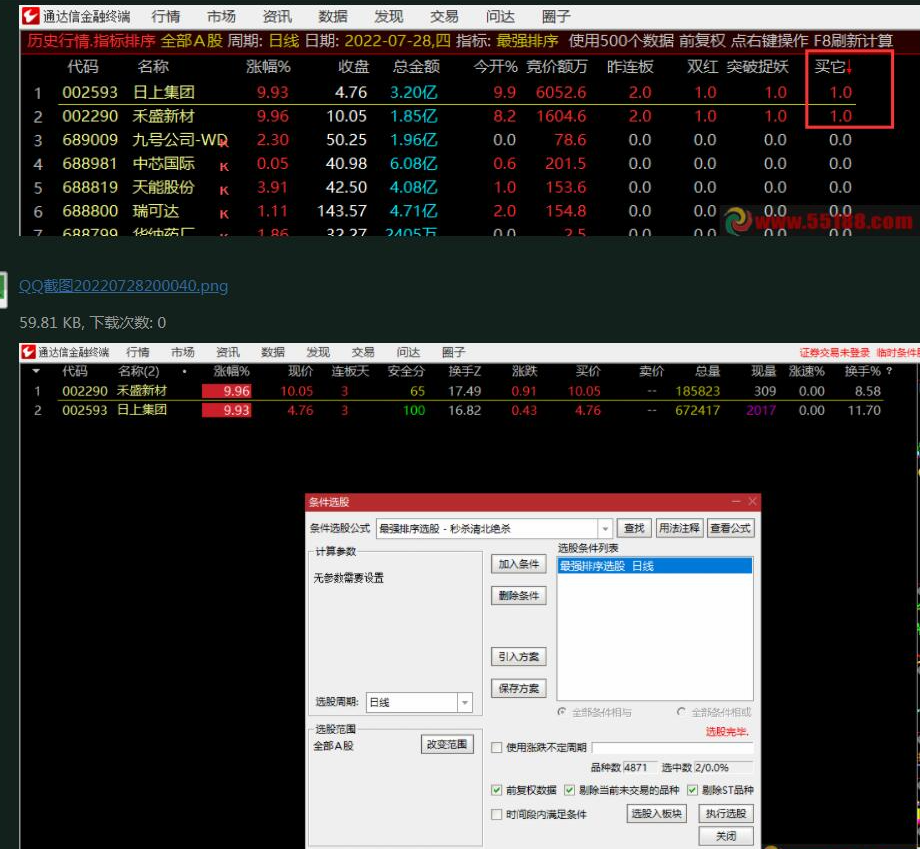Click the 安全分 column header
920x849 pixels.
[x=406, y=371]
